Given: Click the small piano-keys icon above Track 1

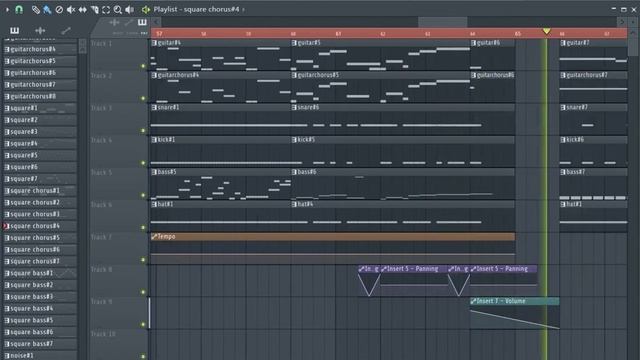Looking at the screenshot, I should tap(142, 22).
